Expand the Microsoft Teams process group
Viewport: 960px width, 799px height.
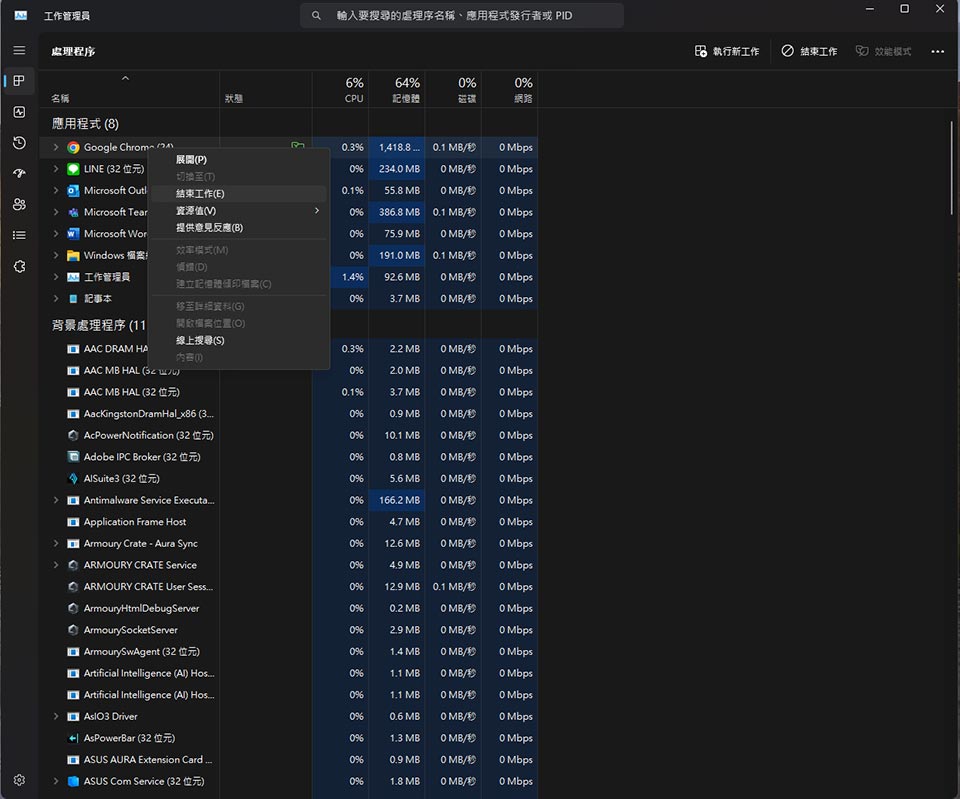point(56,212)
